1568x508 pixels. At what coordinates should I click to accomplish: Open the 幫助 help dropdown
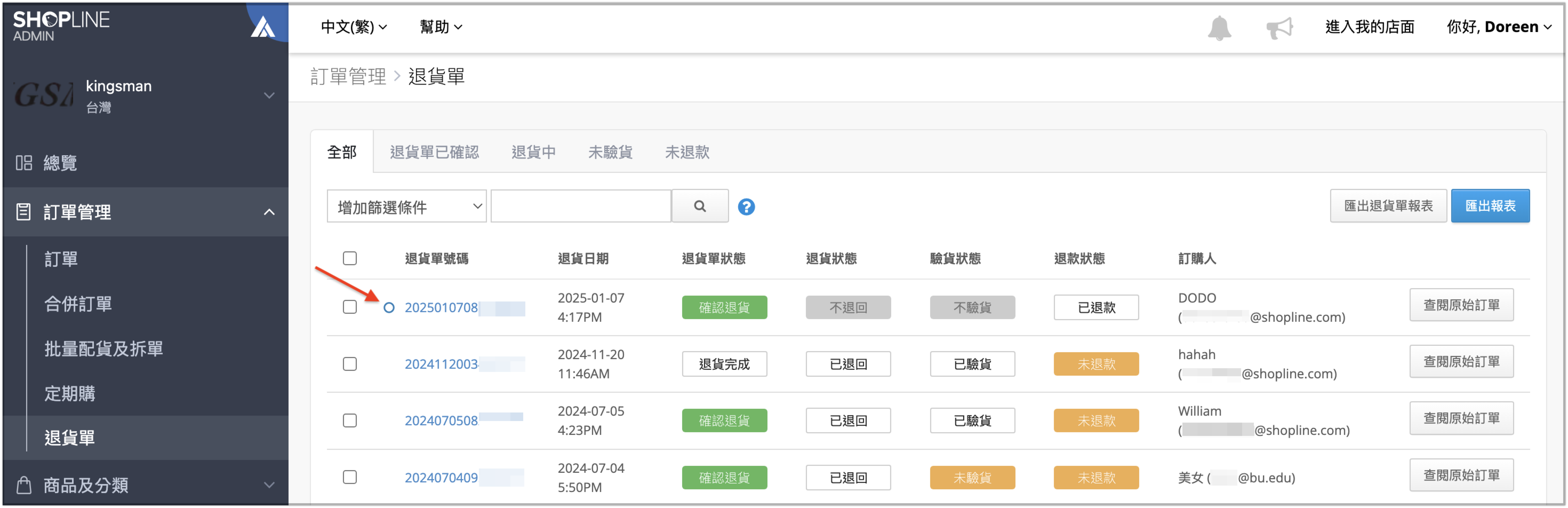441,27
